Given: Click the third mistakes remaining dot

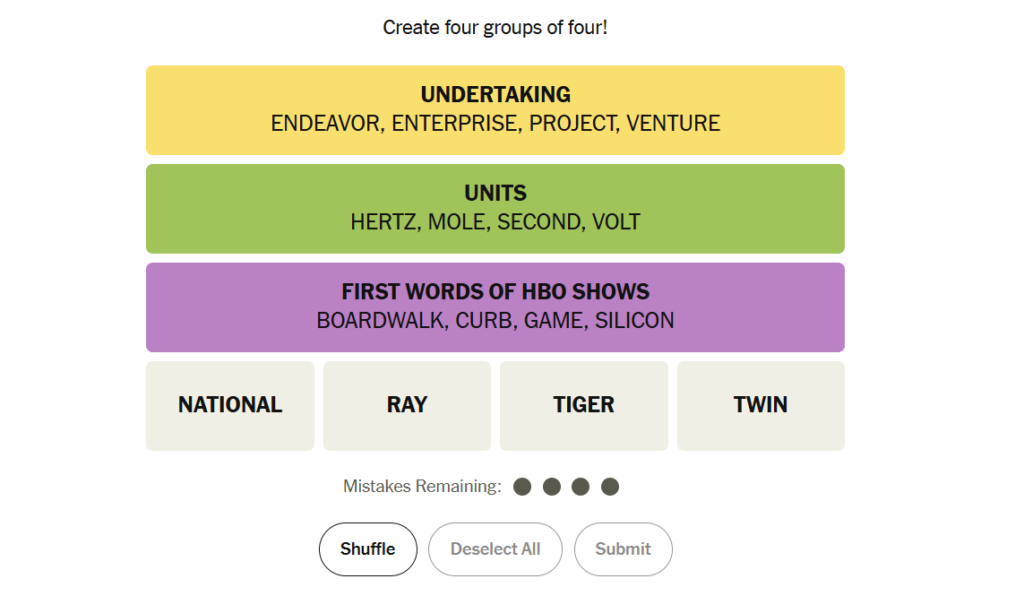Looking at the screenshot, I should (x=581, y=487).
